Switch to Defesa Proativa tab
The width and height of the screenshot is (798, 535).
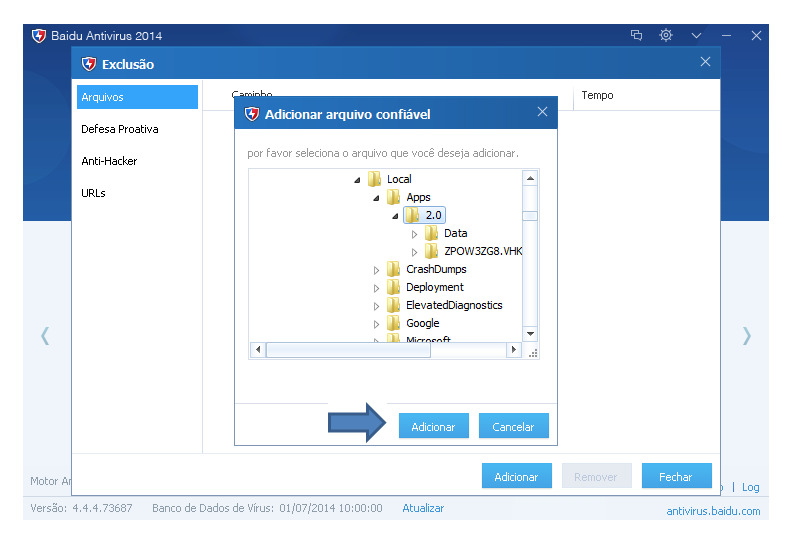pos(120,129)
